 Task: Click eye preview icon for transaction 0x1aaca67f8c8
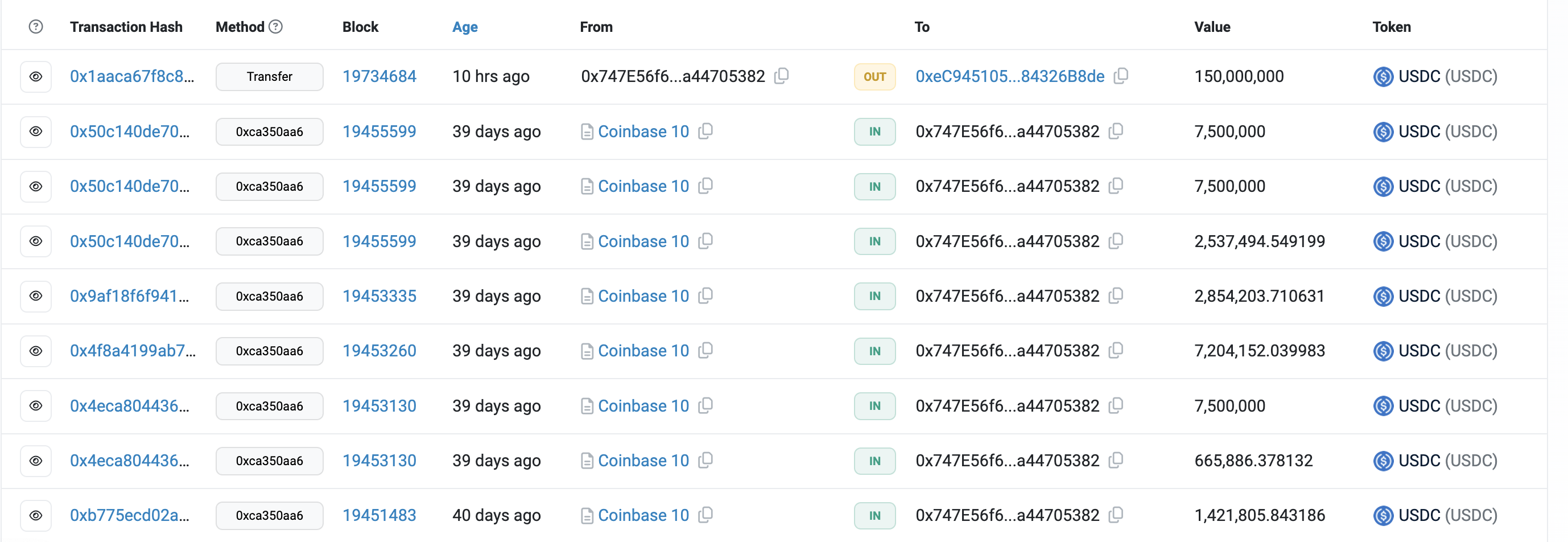[36, 77]
